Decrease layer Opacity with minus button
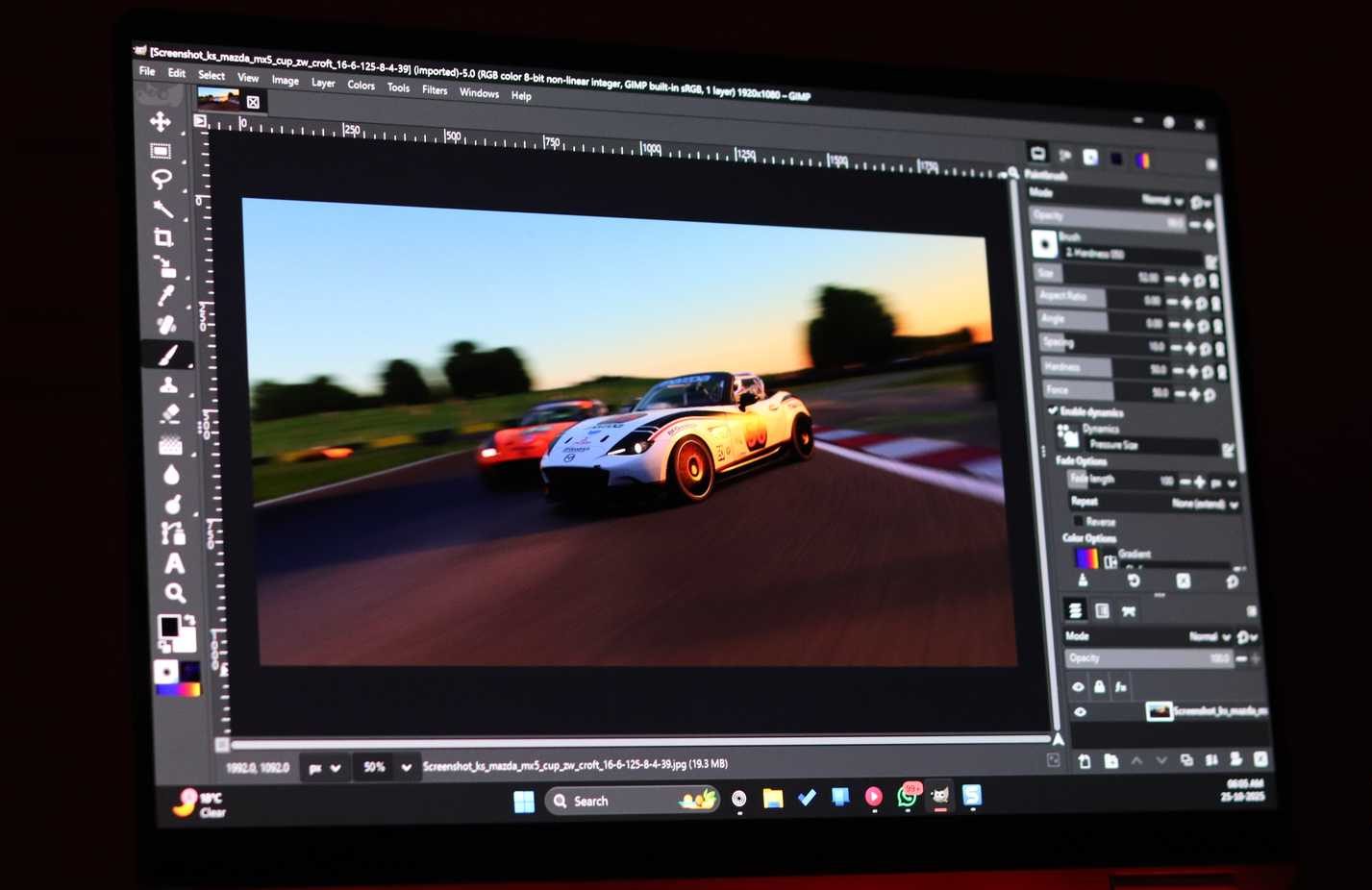 [x=1241, y=659]
